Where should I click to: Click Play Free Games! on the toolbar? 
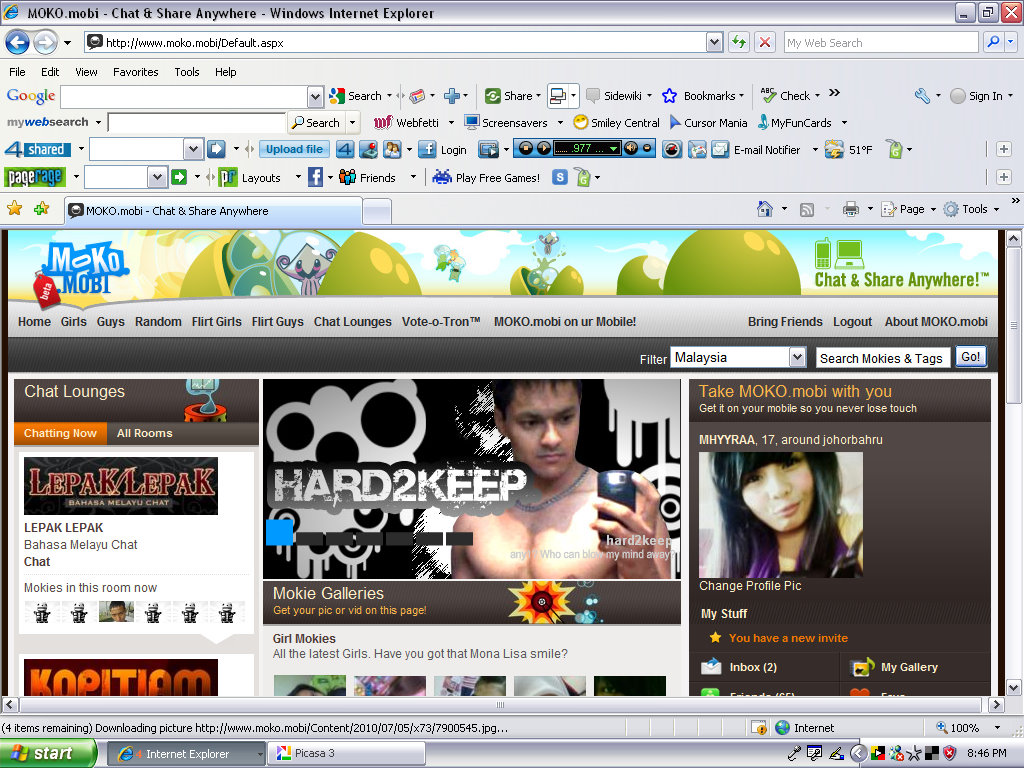point(486,177)
